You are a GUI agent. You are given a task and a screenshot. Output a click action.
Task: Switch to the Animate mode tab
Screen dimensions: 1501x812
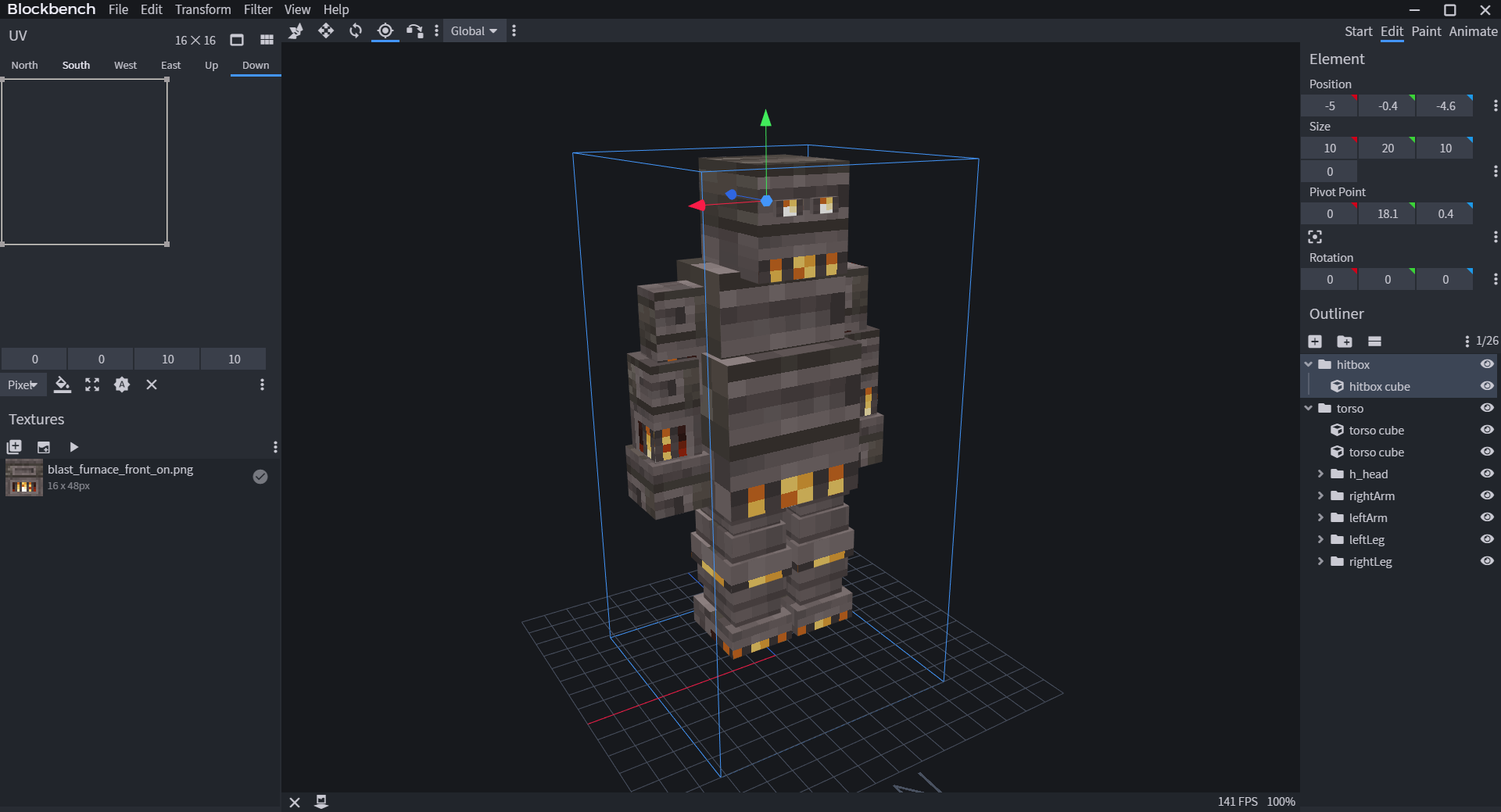coord(1473,31)
